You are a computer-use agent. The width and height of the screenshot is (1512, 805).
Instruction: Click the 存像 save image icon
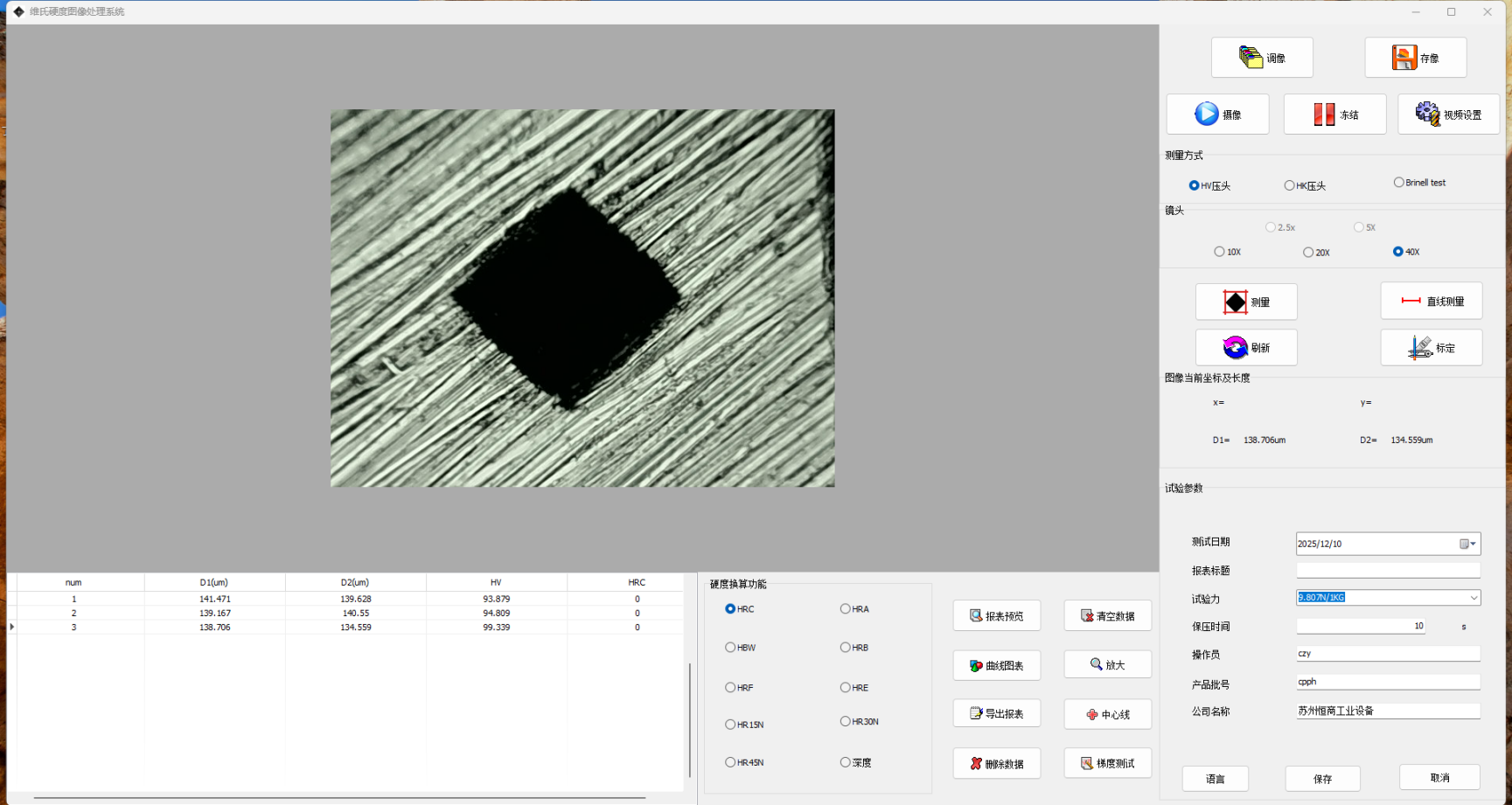pyautogui.click(x=1404, y=58)
